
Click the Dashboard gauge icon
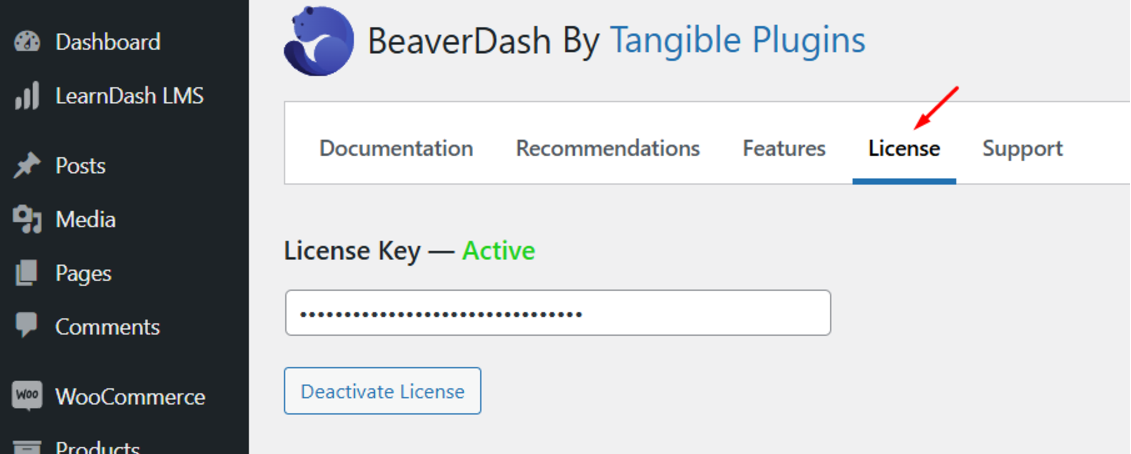pos(27,42)
